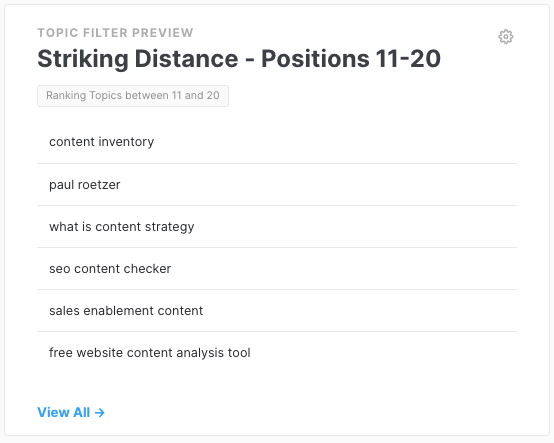Click the word 'Striking' in the heading

tap(83, 59)
